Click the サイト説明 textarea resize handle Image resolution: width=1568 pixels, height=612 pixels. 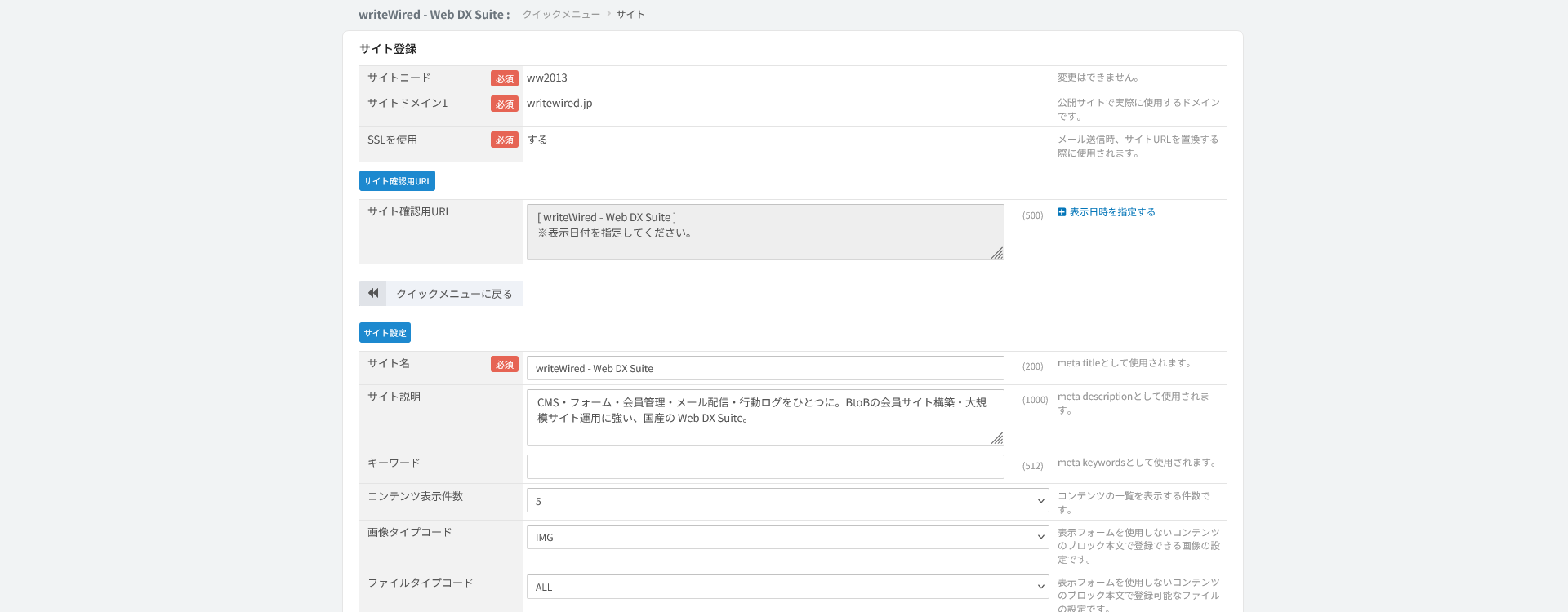coord(997,439)
